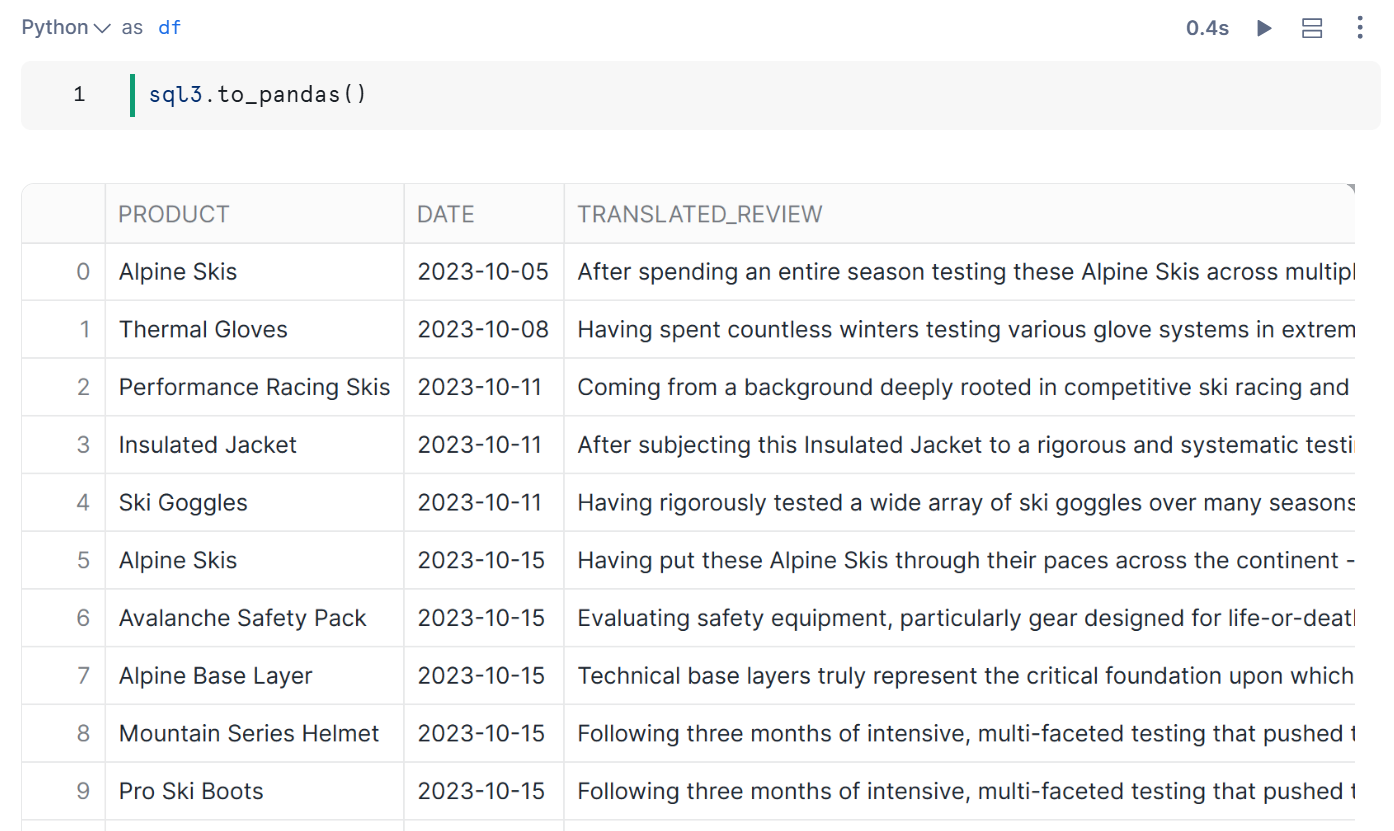
Task: Open the three-dot cell options menu
Action: point(1359,28)
